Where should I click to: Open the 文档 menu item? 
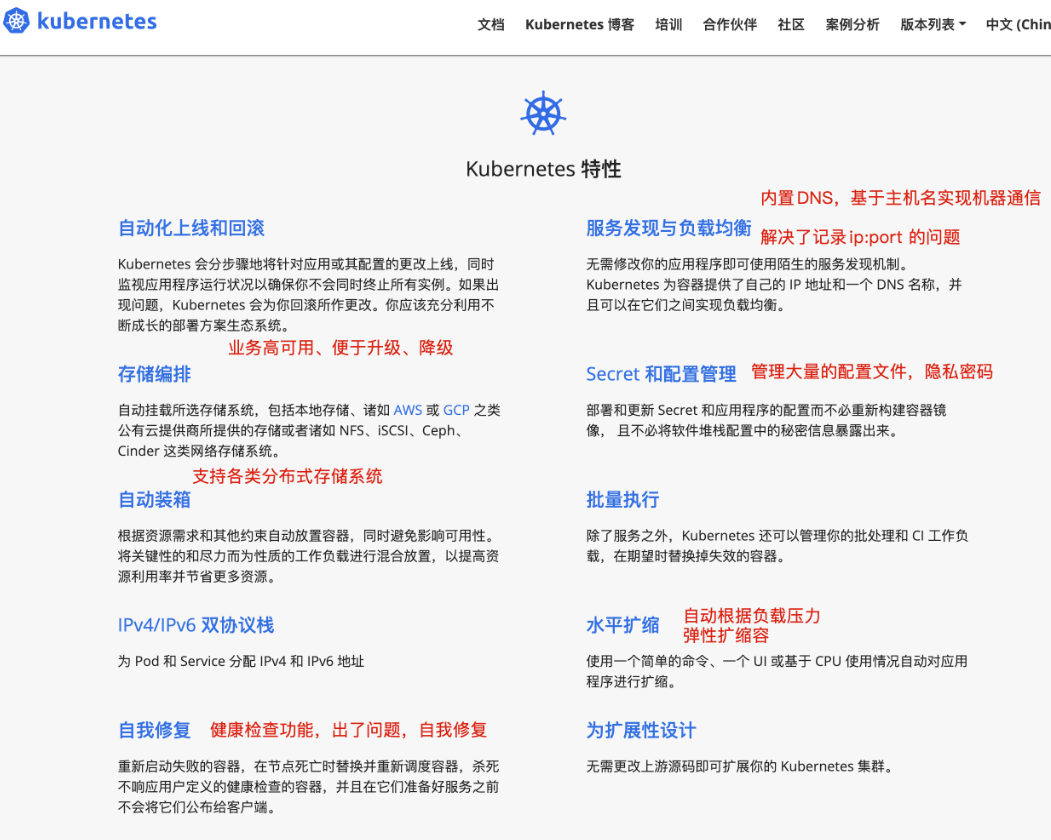(491, 25)
